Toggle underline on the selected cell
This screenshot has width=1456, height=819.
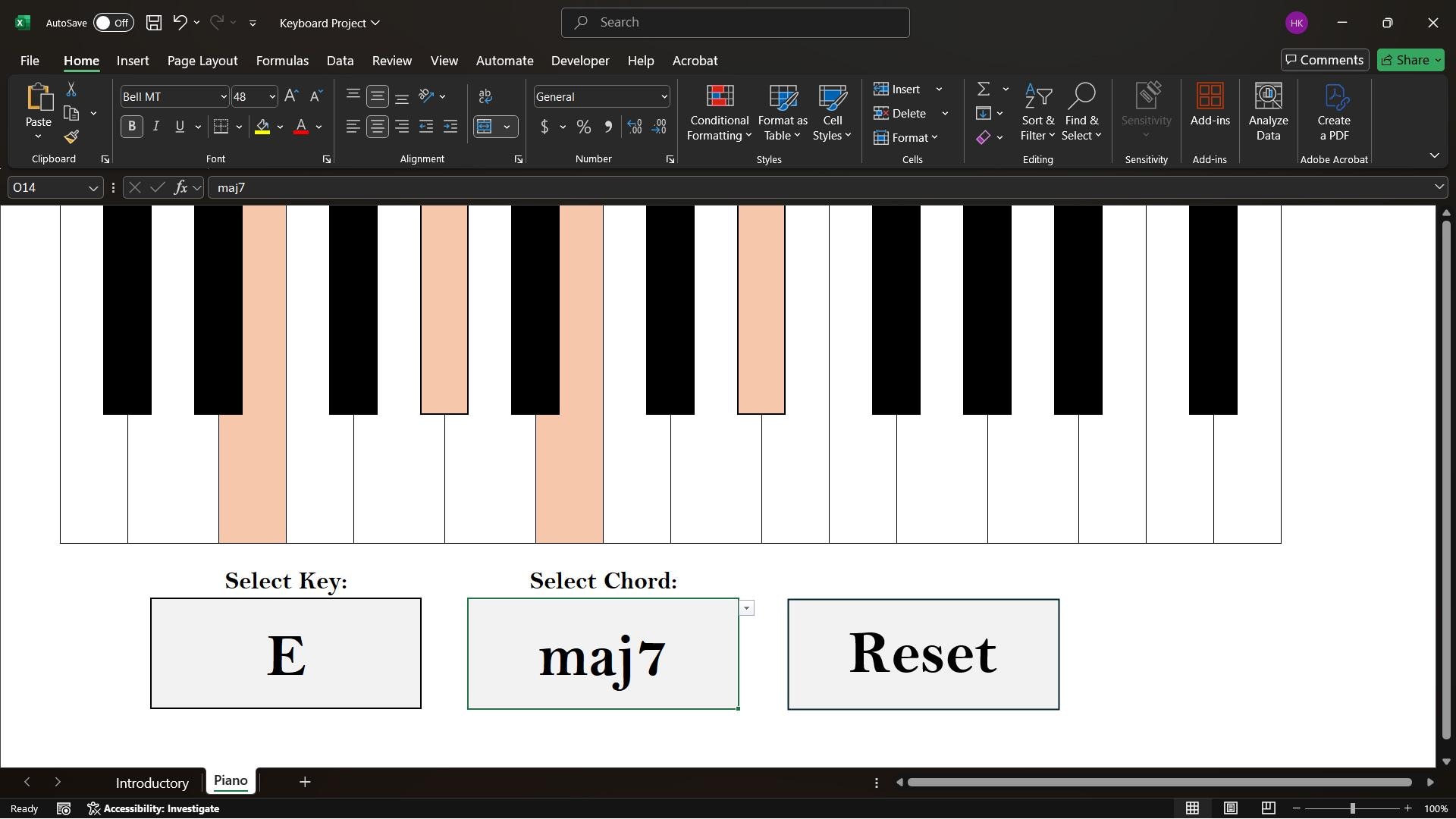180,127
